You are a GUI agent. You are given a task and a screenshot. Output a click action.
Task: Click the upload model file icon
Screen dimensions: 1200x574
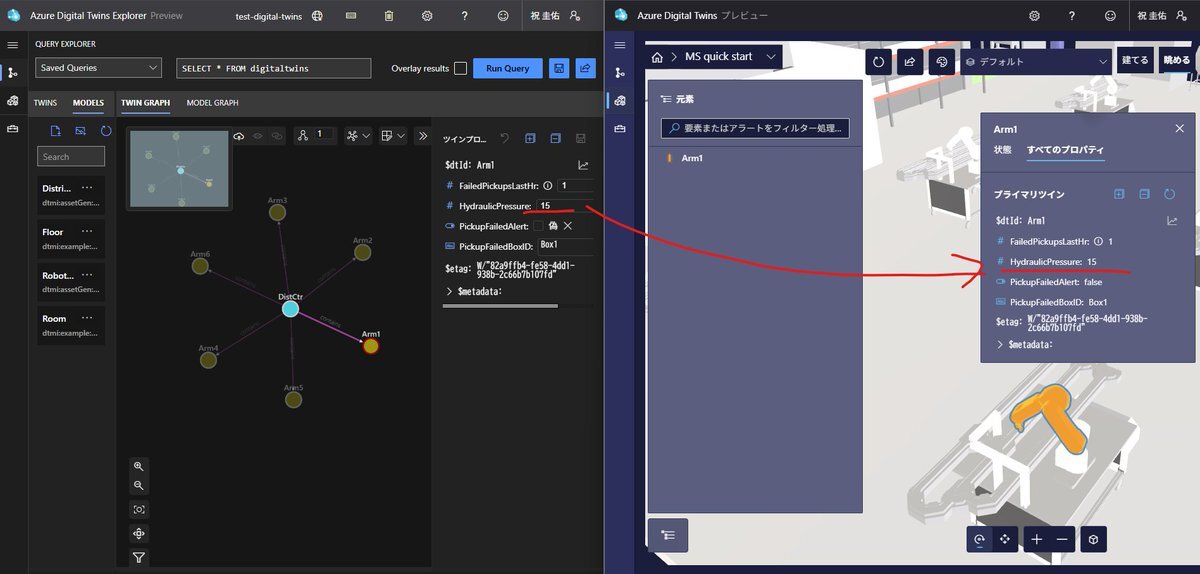point(56,131)
